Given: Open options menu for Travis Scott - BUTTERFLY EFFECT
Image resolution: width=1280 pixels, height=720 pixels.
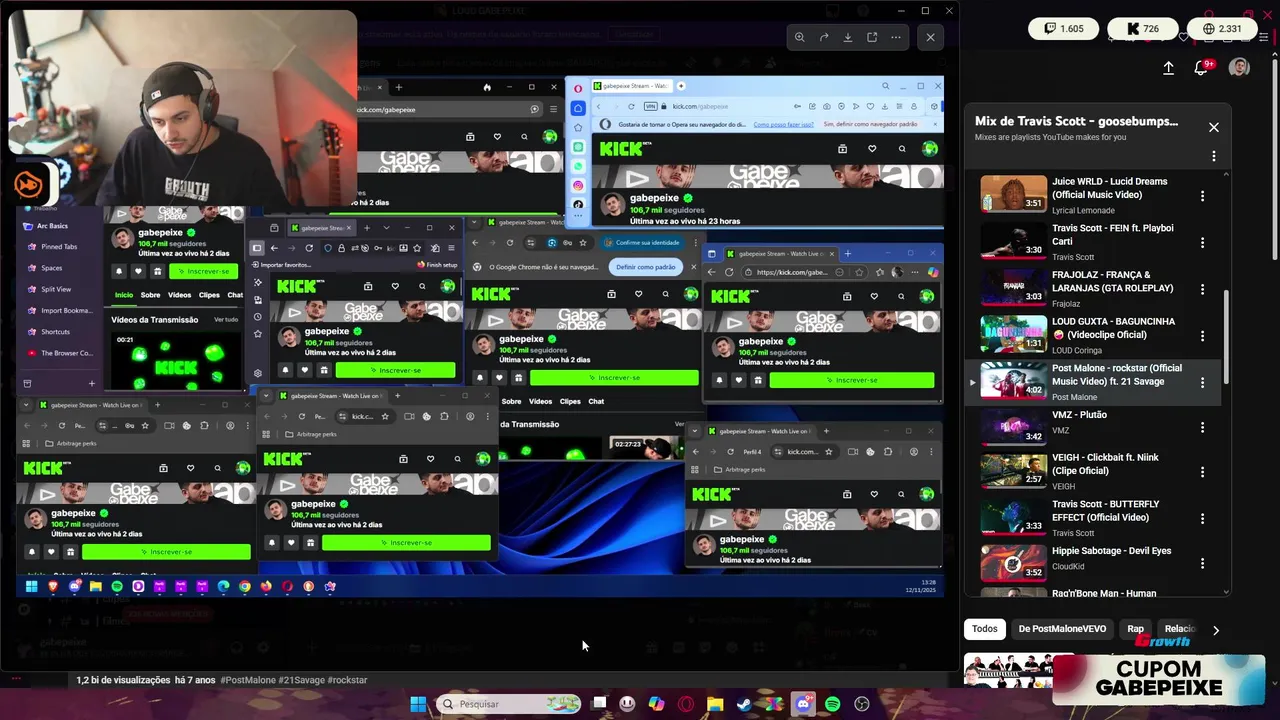Looking at the screenshot, I should click(x=1202, y=518).
